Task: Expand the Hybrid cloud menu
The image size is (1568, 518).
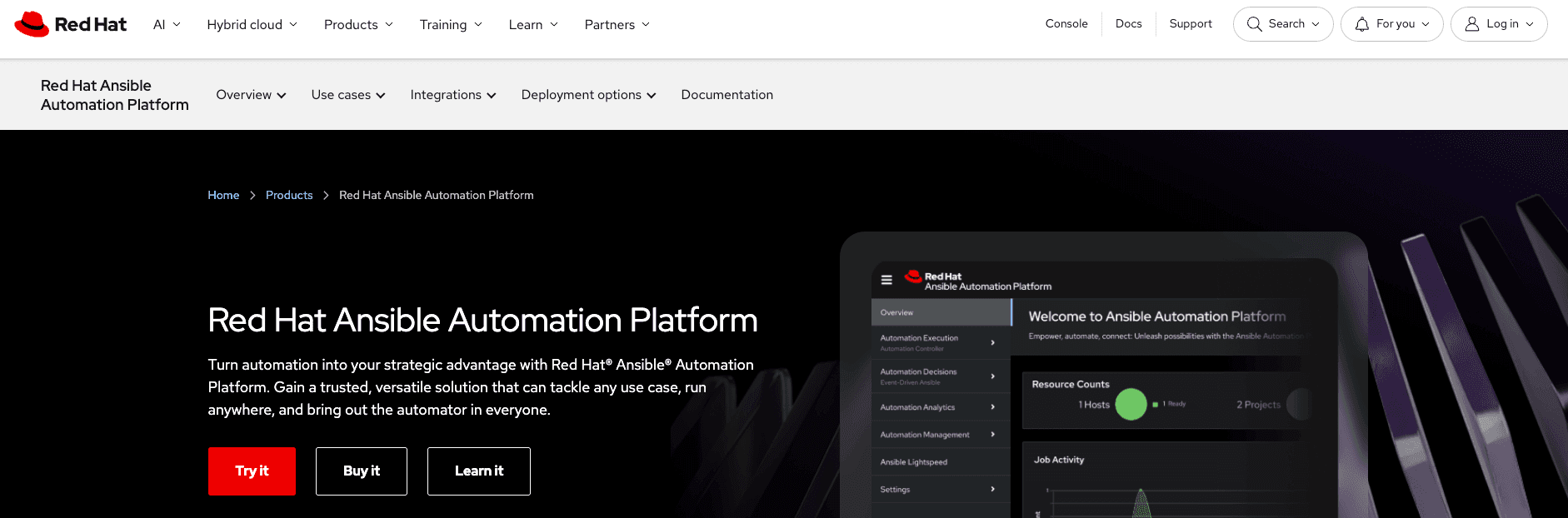Action: point(252,24)
